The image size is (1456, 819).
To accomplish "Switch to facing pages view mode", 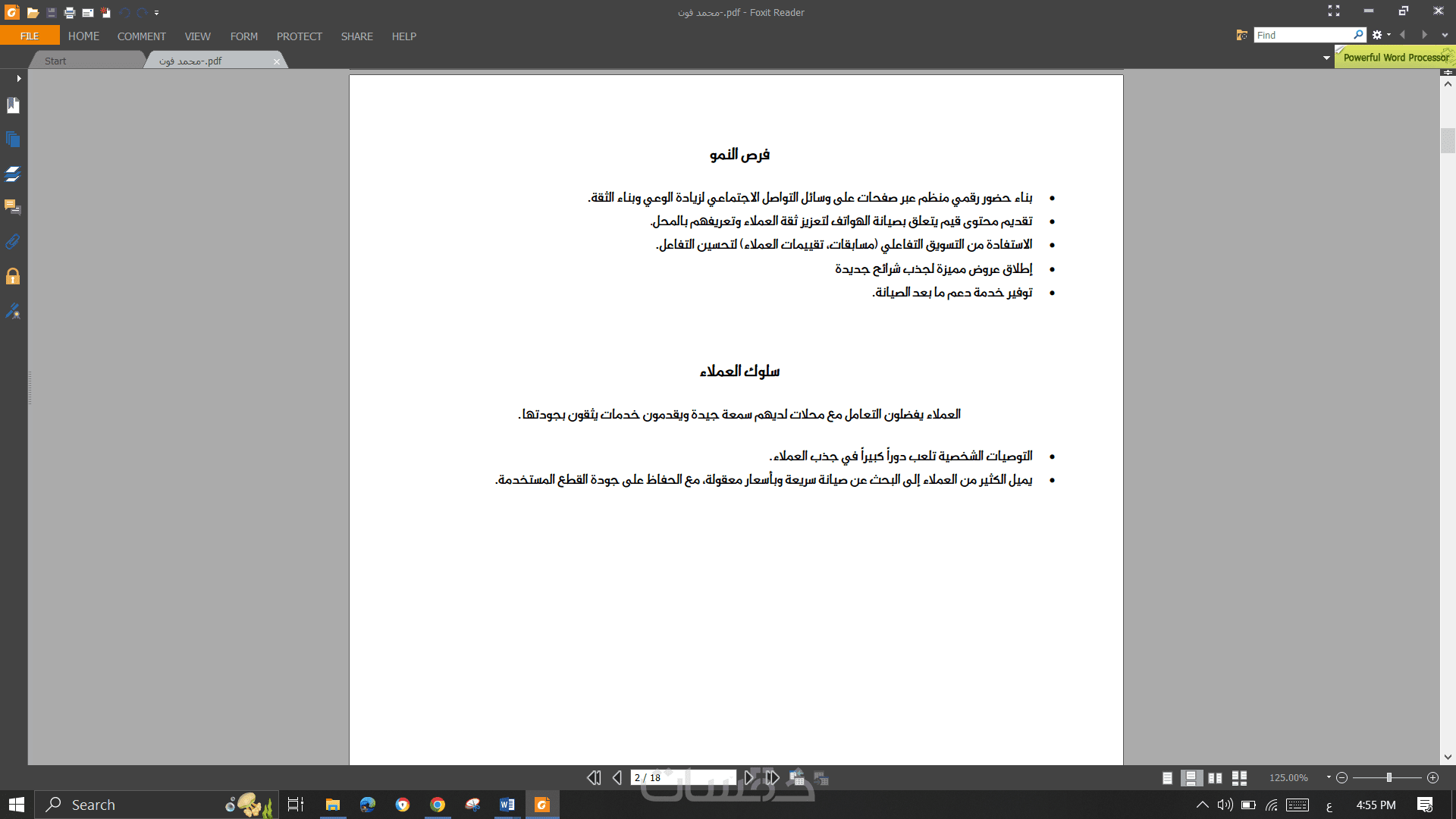I will (1215, 778).
